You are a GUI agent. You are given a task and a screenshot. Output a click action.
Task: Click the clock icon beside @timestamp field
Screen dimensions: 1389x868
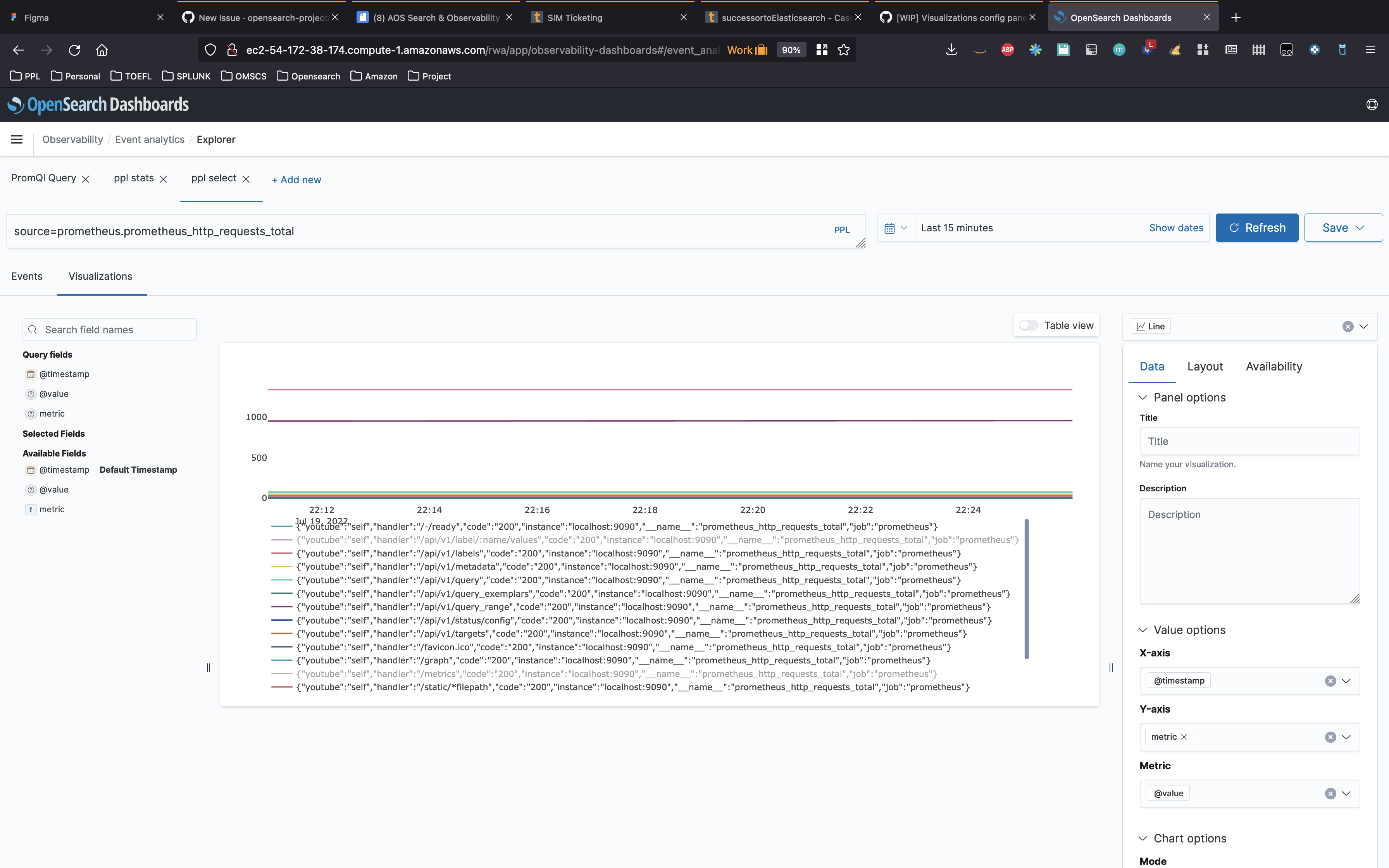coord(30,374)
